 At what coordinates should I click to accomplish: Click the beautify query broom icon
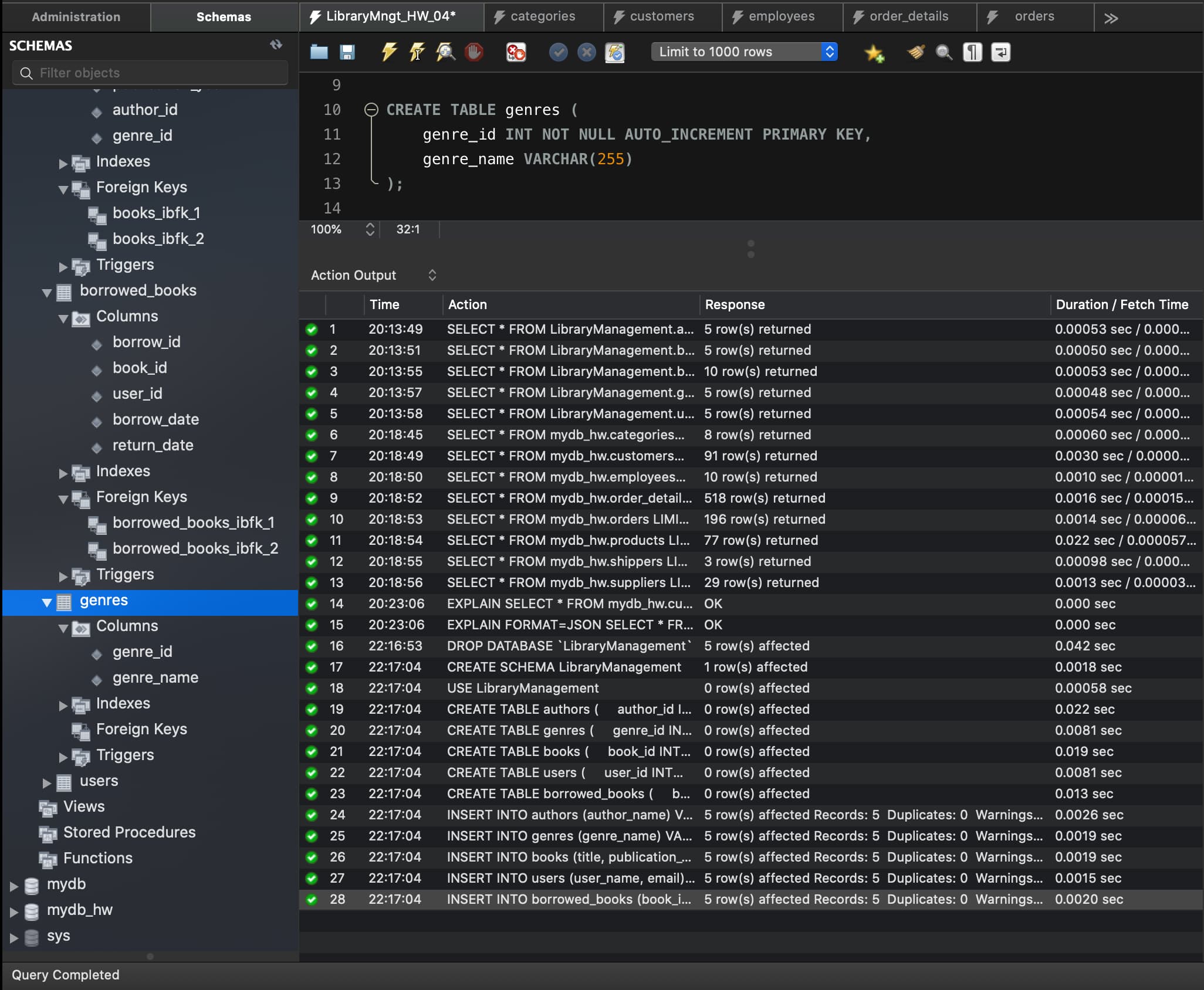coord(915,52)
